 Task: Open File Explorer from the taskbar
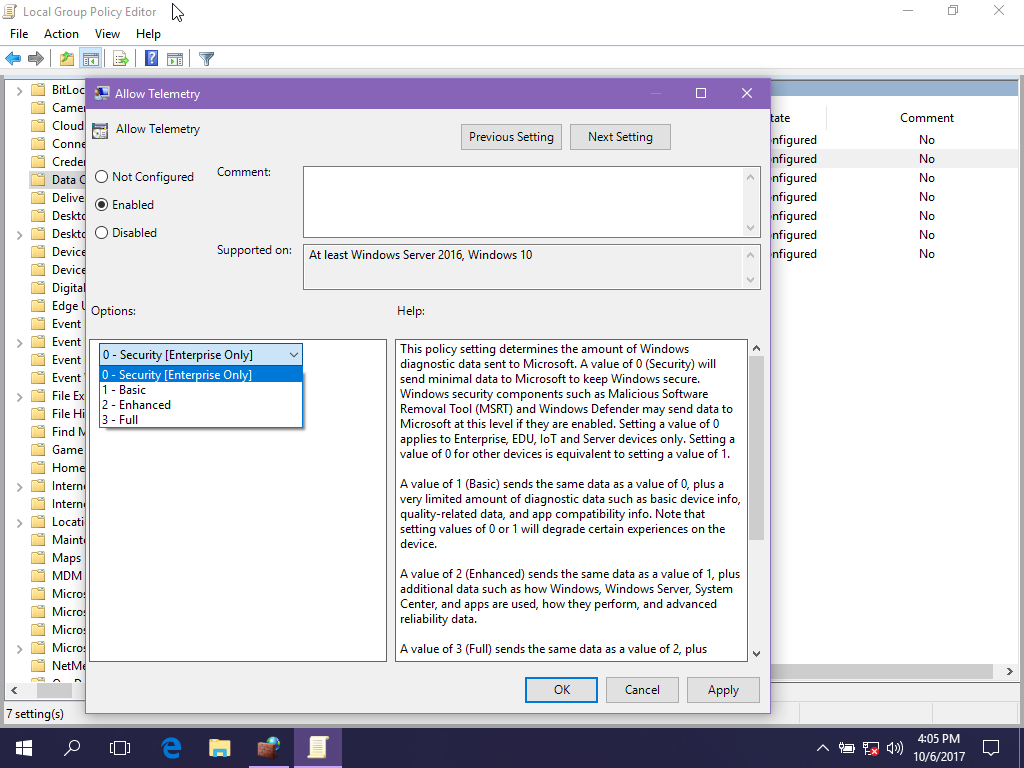pyautogui.click(x=219, y=748)
